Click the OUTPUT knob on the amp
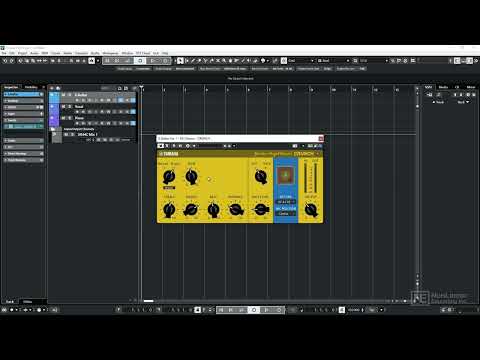 point(311,210)
